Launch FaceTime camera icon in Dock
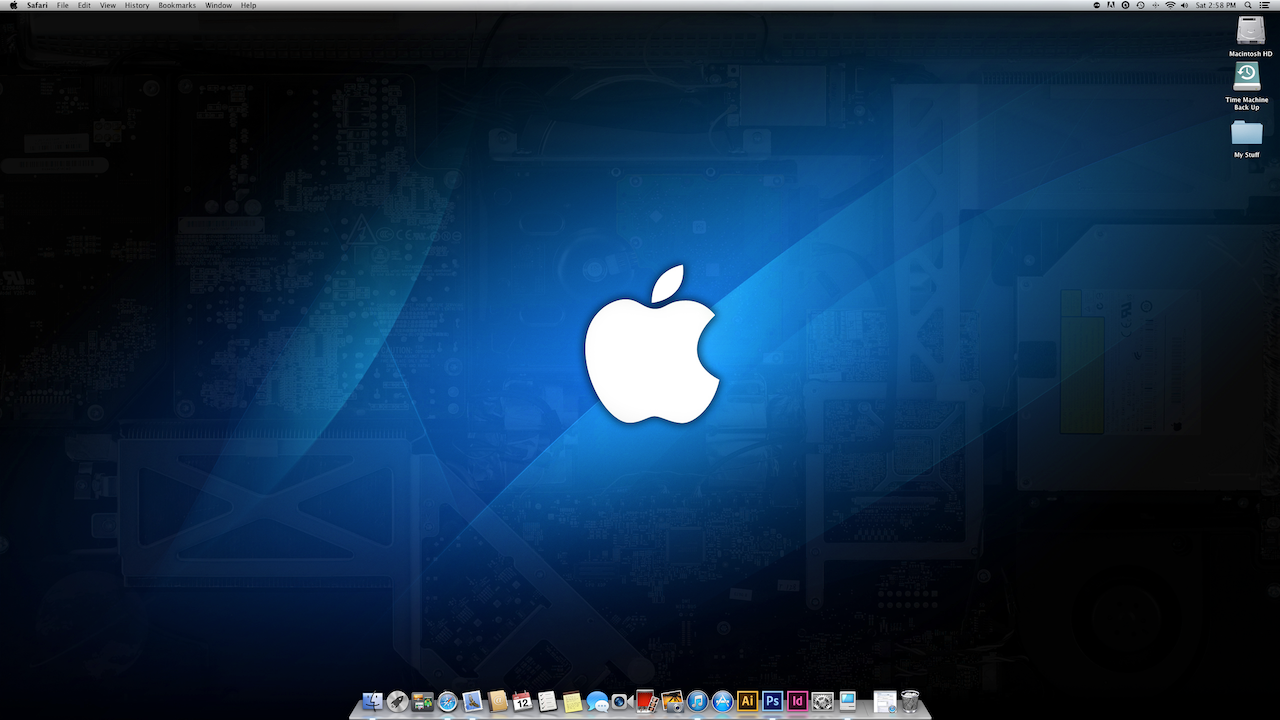The image size is (1280, 720). pyautogui.click(x=621, y=701)
